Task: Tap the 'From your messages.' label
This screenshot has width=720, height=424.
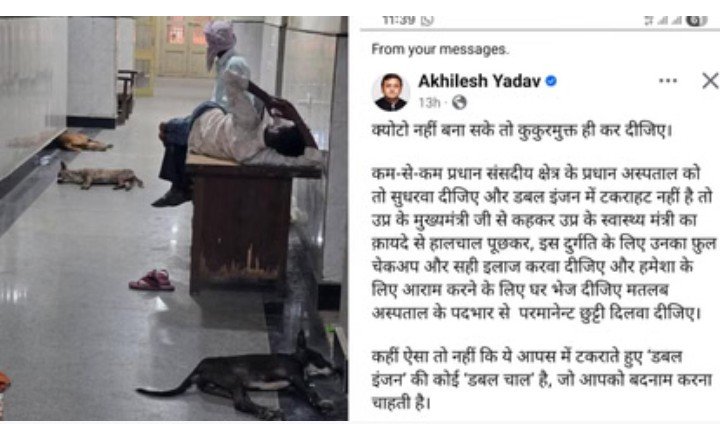Action: [440, 49]
